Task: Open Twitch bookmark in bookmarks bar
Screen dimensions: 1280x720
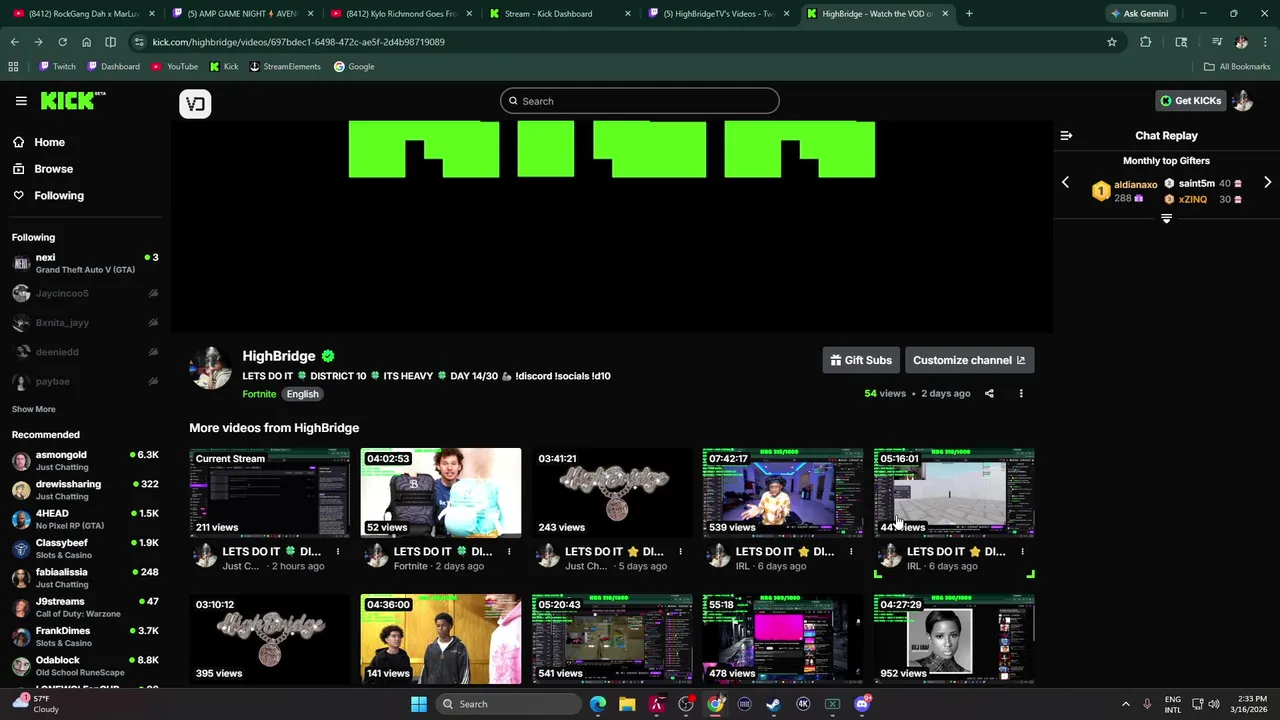Action: coord(57,67)
